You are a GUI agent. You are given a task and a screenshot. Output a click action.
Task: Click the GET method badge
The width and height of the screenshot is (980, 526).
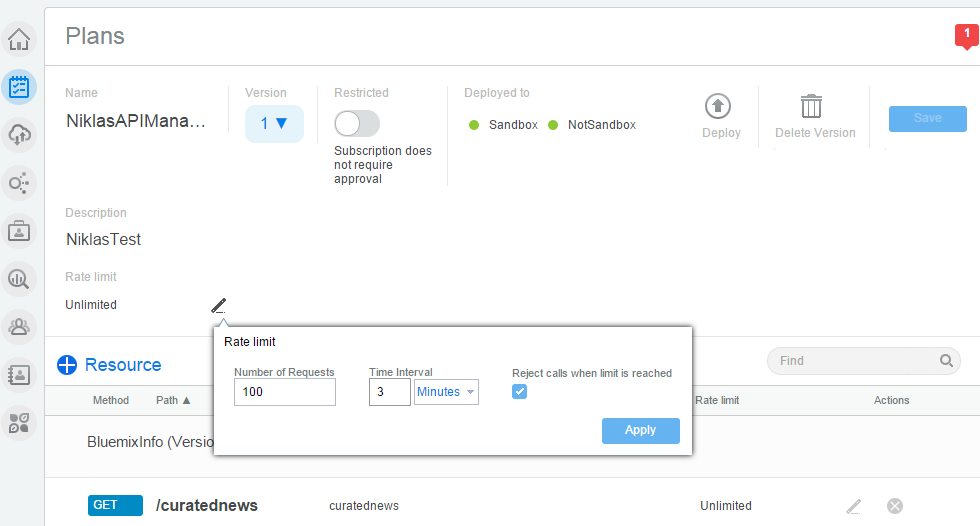[116, 505]
